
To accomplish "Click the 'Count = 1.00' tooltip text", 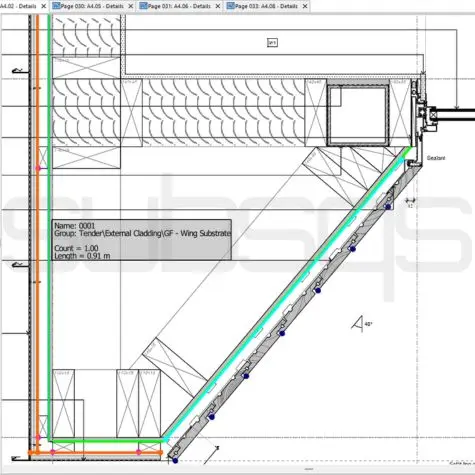I will click(76, 248).
